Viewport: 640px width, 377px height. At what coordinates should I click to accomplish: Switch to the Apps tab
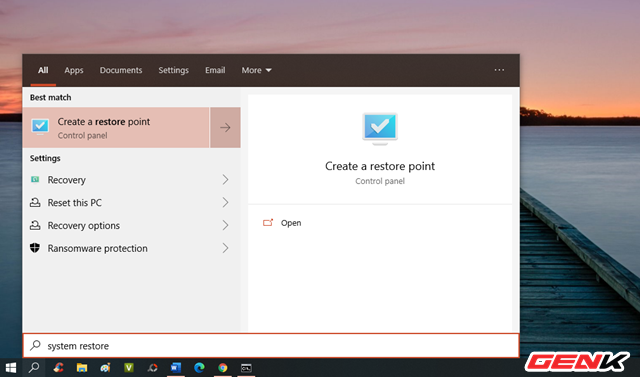(74, 70)
